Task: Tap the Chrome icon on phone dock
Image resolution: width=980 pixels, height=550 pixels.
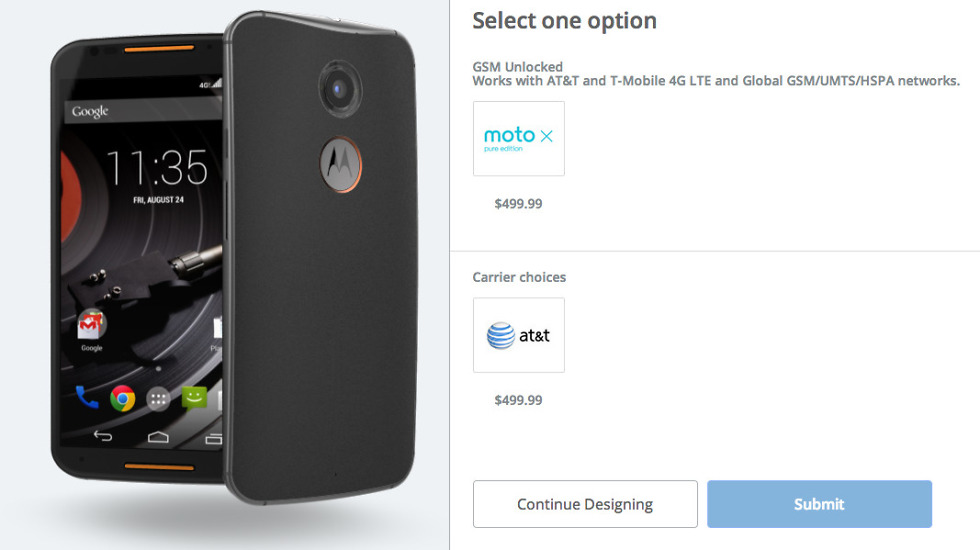Action: (123, 398)
